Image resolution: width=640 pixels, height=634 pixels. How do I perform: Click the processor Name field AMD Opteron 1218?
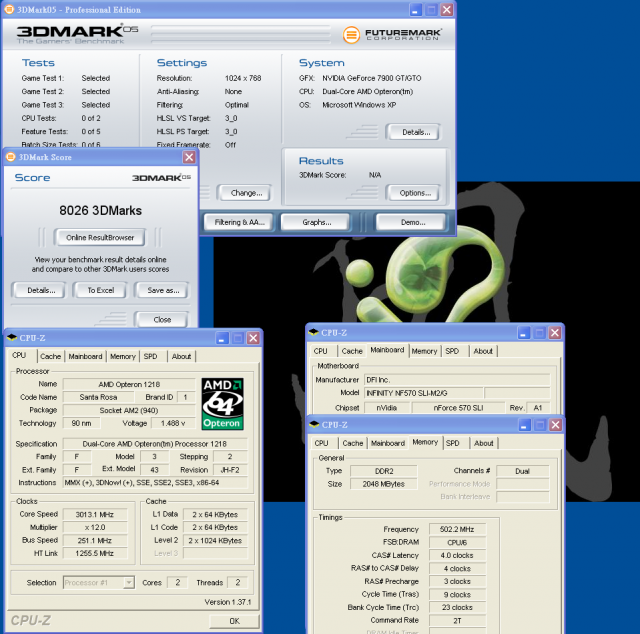[x=129, y=384]
